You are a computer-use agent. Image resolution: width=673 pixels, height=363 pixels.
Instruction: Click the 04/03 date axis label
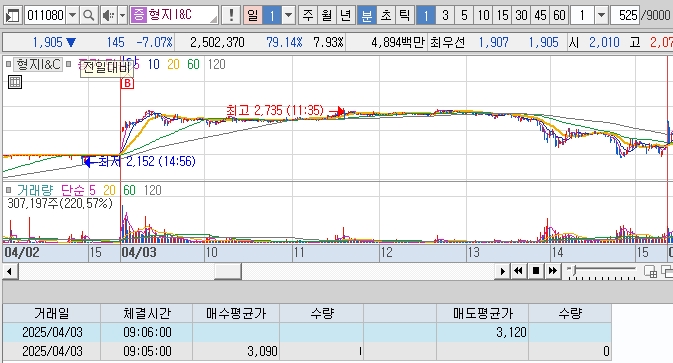pos(139,252)
